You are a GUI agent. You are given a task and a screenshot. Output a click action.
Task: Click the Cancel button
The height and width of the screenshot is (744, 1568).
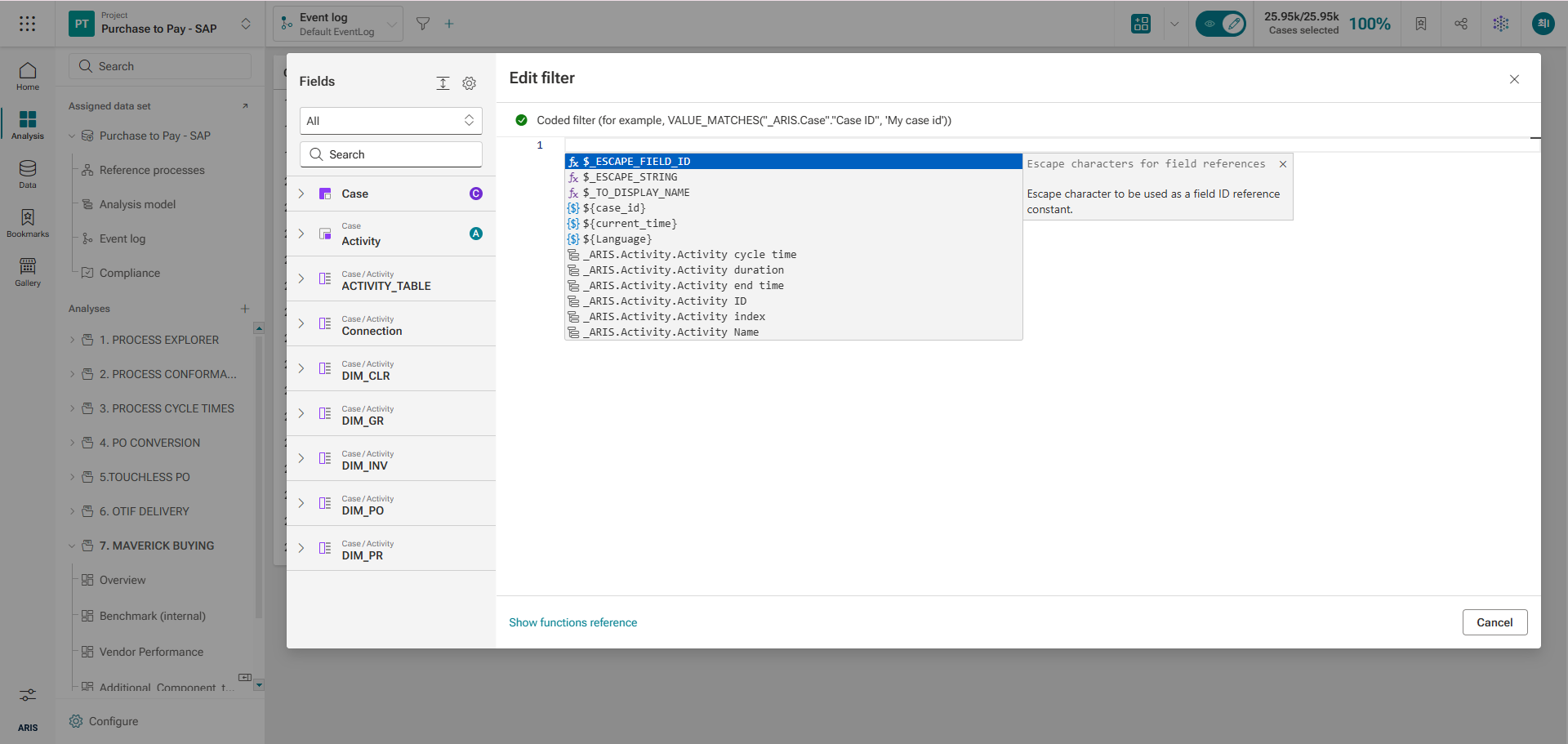tap(1494, 622)
